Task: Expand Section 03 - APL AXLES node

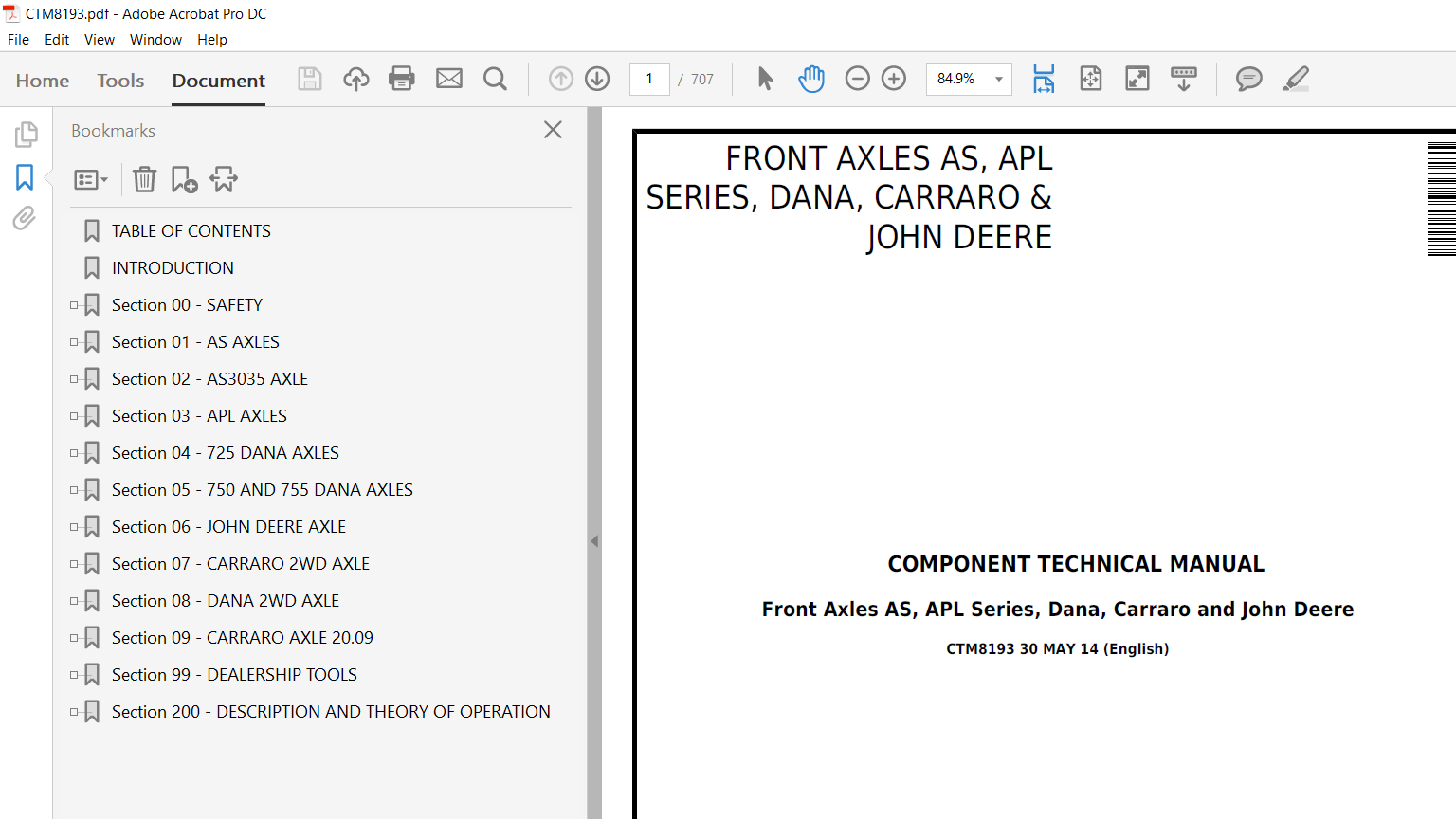Action: coord(74,416)
